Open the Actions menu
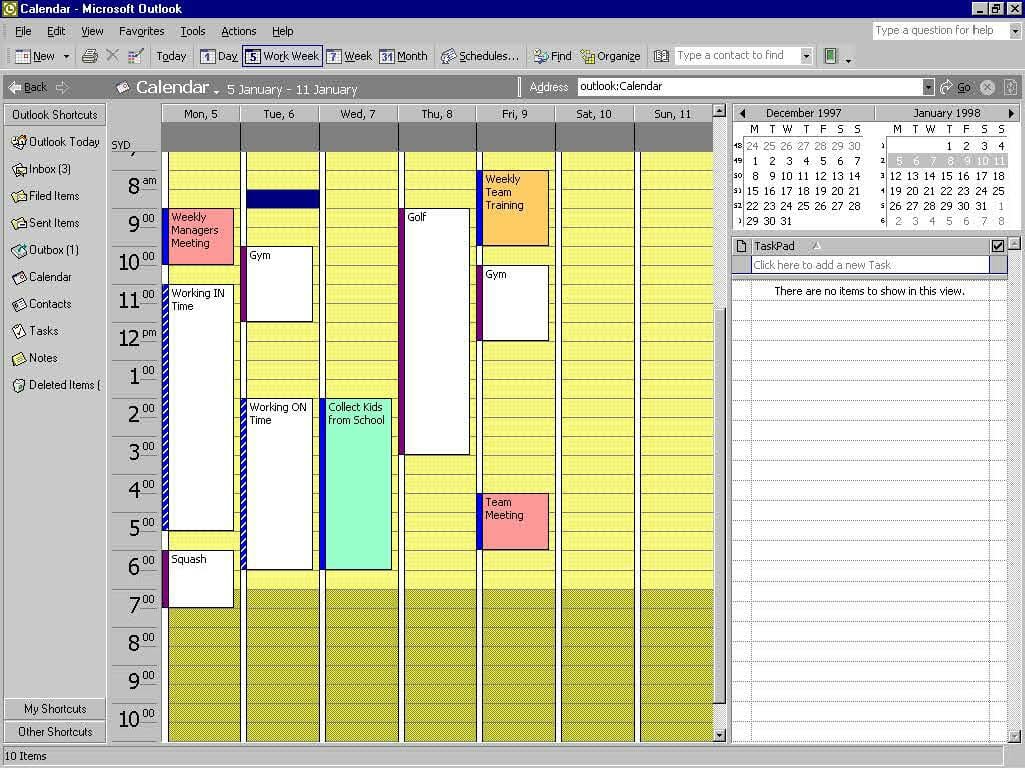The height and width of the screenshot is (770, 1025). (238, 31)
